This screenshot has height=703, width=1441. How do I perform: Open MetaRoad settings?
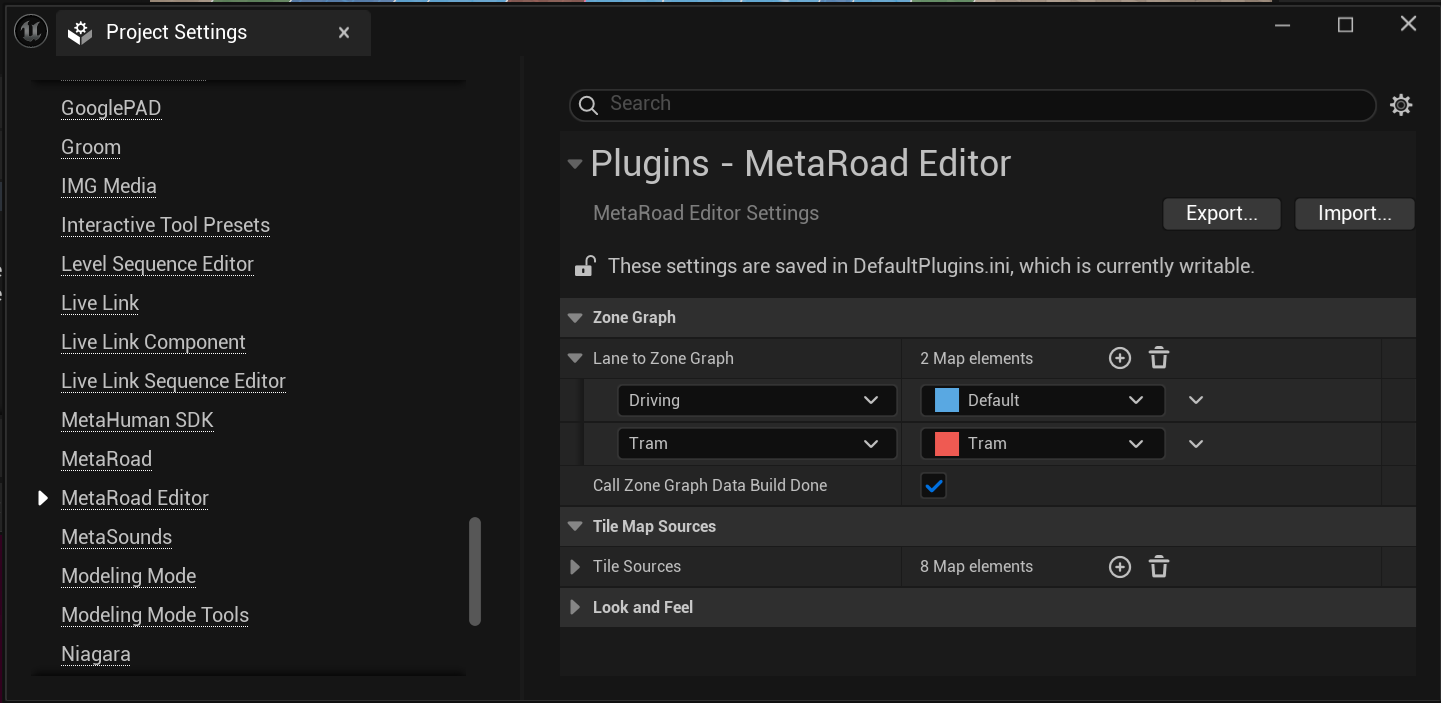tap(106, 459)
